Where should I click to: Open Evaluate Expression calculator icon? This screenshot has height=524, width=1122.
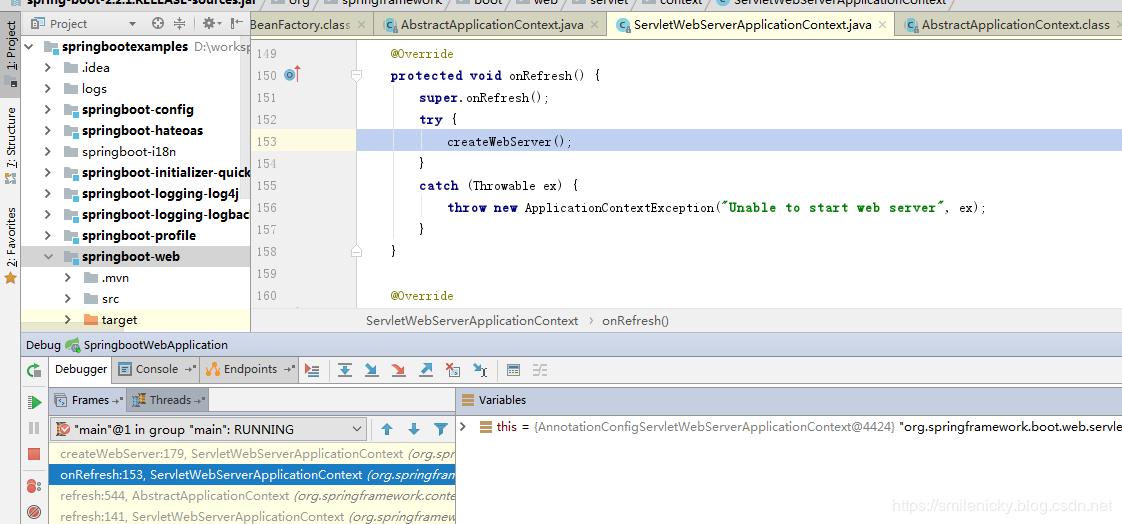[513, 370]
